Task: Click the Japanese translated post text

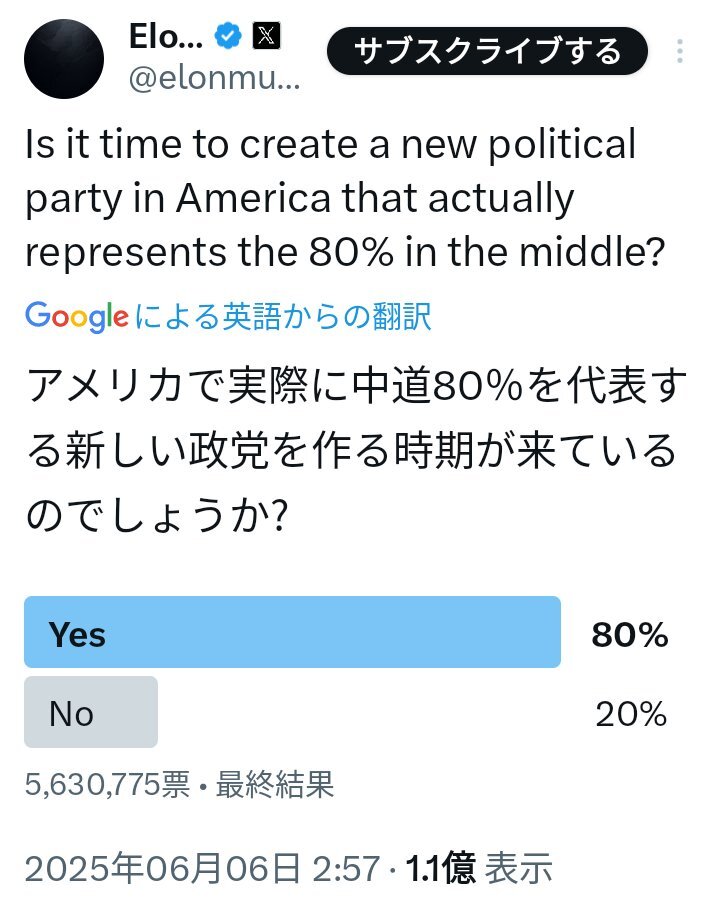Action: coord(356,450)
